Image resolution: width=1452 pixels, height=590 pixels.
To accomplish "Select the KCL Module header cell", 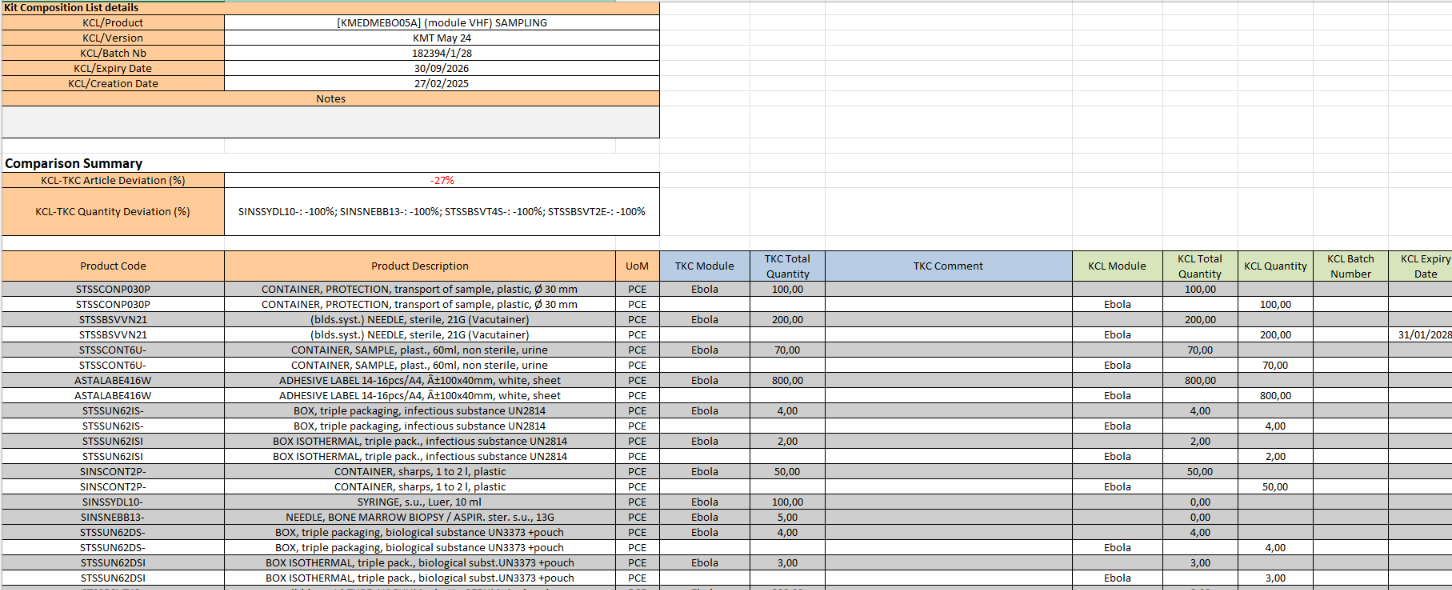I will (x=1116, y=266).
